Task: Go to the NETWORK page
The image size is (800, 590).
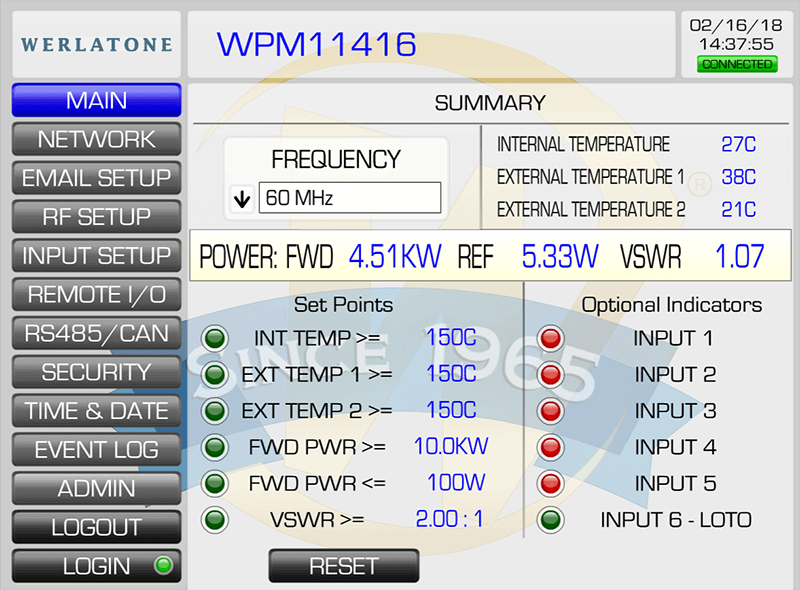Action: tap(96, 139)
